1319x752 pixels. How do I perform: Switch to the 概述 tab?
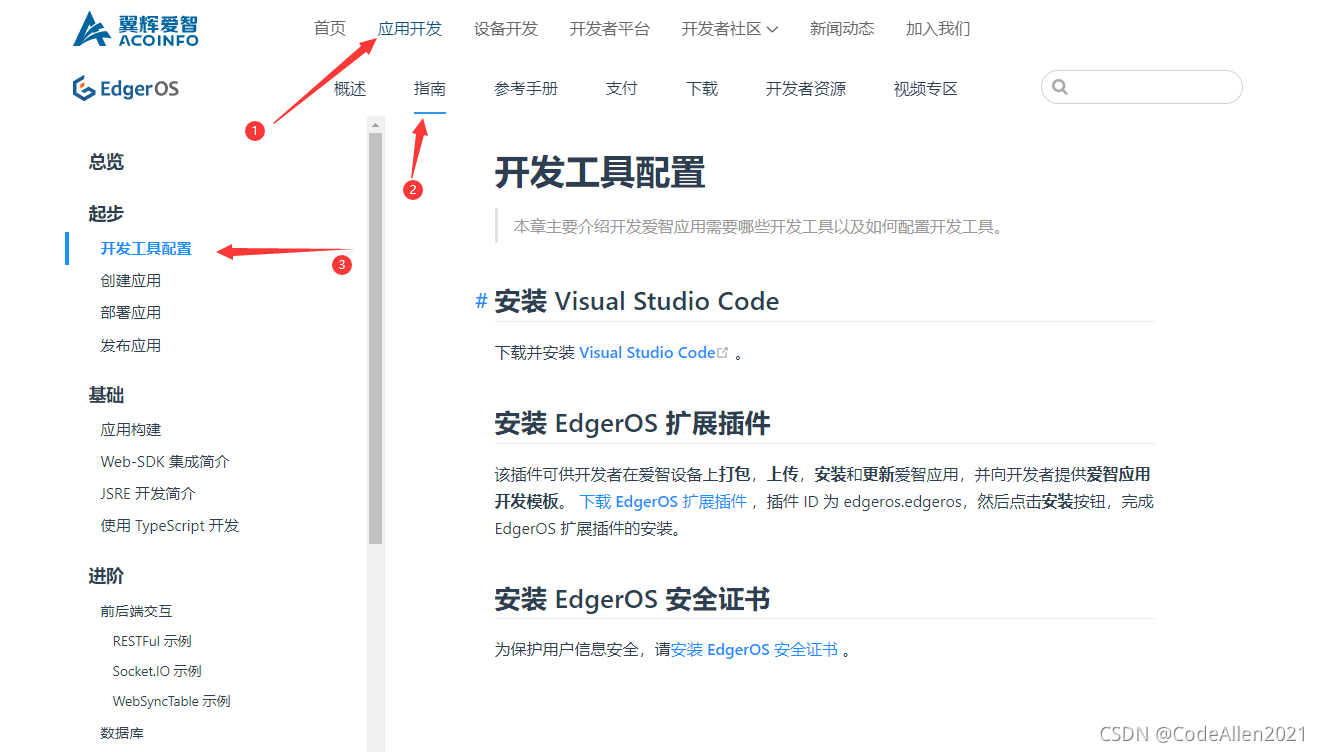350,89
